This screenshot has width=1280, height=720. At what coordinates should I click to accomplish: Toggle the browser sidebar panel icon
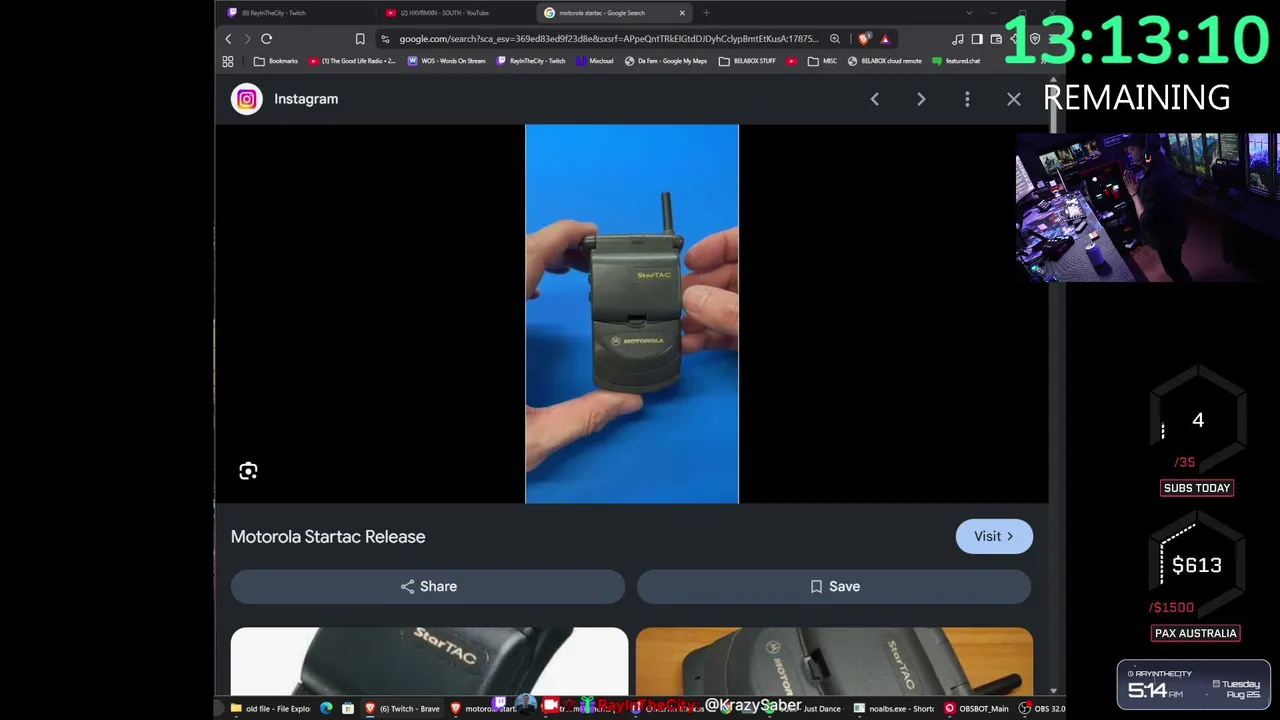point(977,39)
